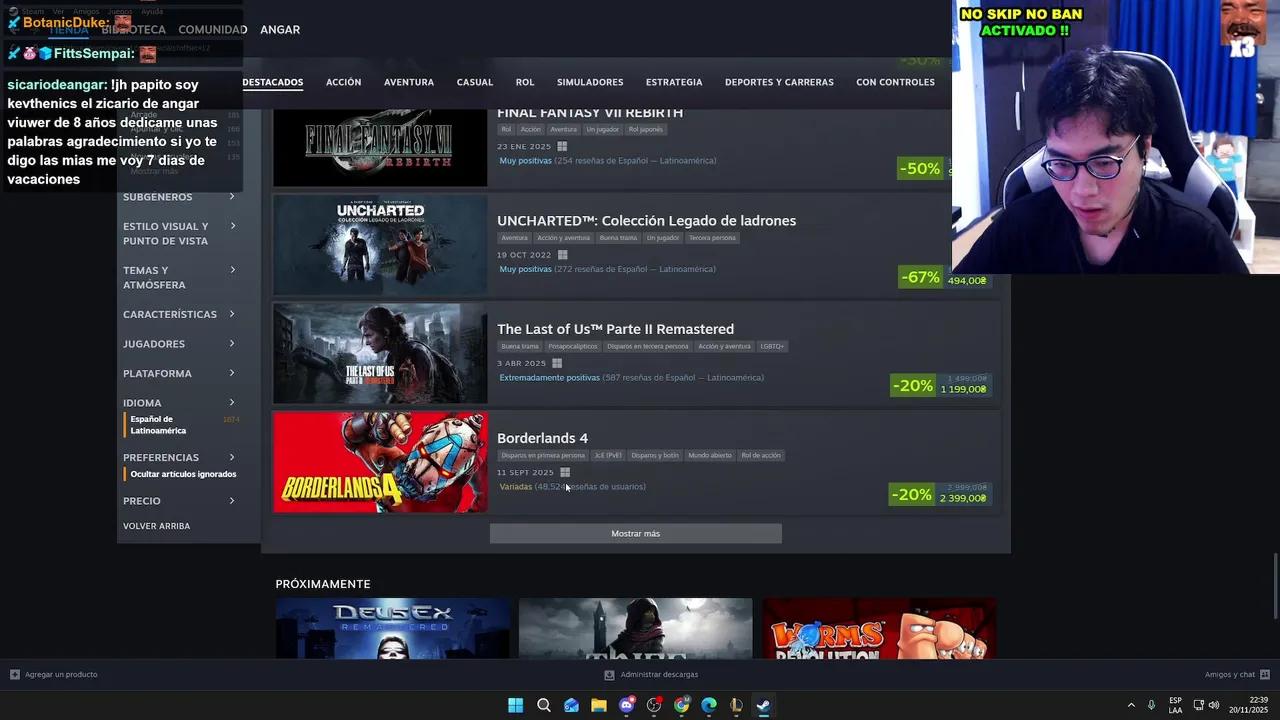Open OBS Studio from the taskbar
Viewport: 1280px width, 720px height.
(x=654, y=705)
